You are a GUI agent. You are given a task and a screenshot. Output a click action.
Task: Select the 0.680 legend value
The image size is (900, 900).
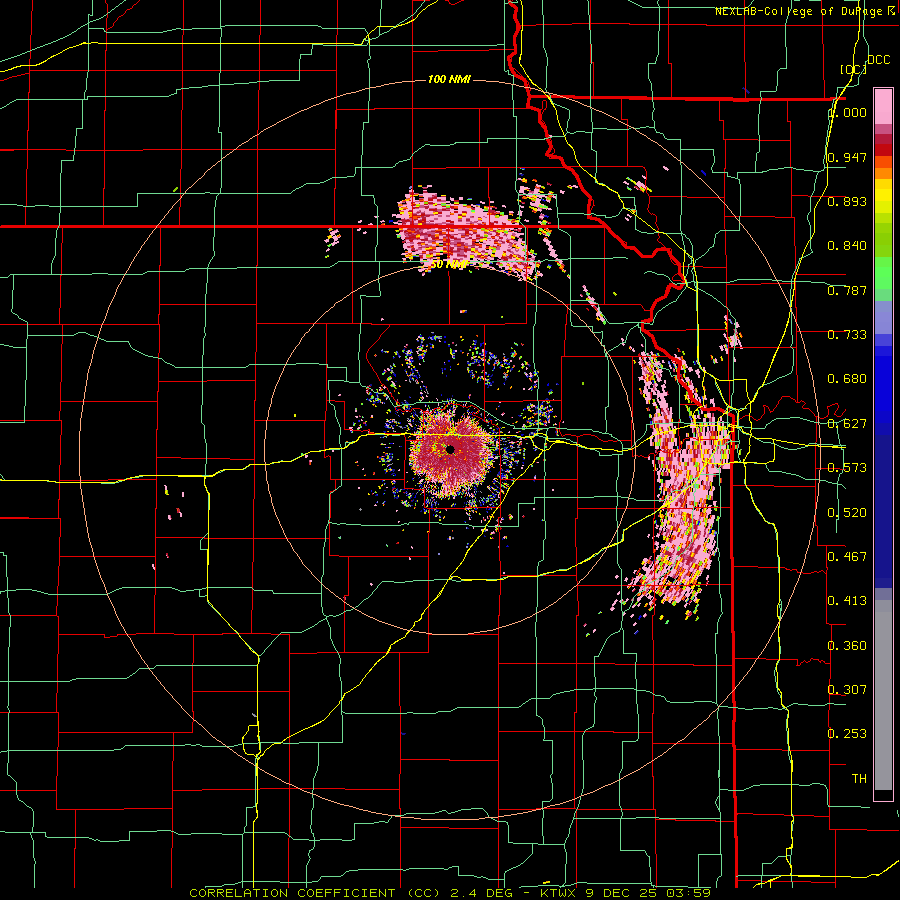click(847, 379)
